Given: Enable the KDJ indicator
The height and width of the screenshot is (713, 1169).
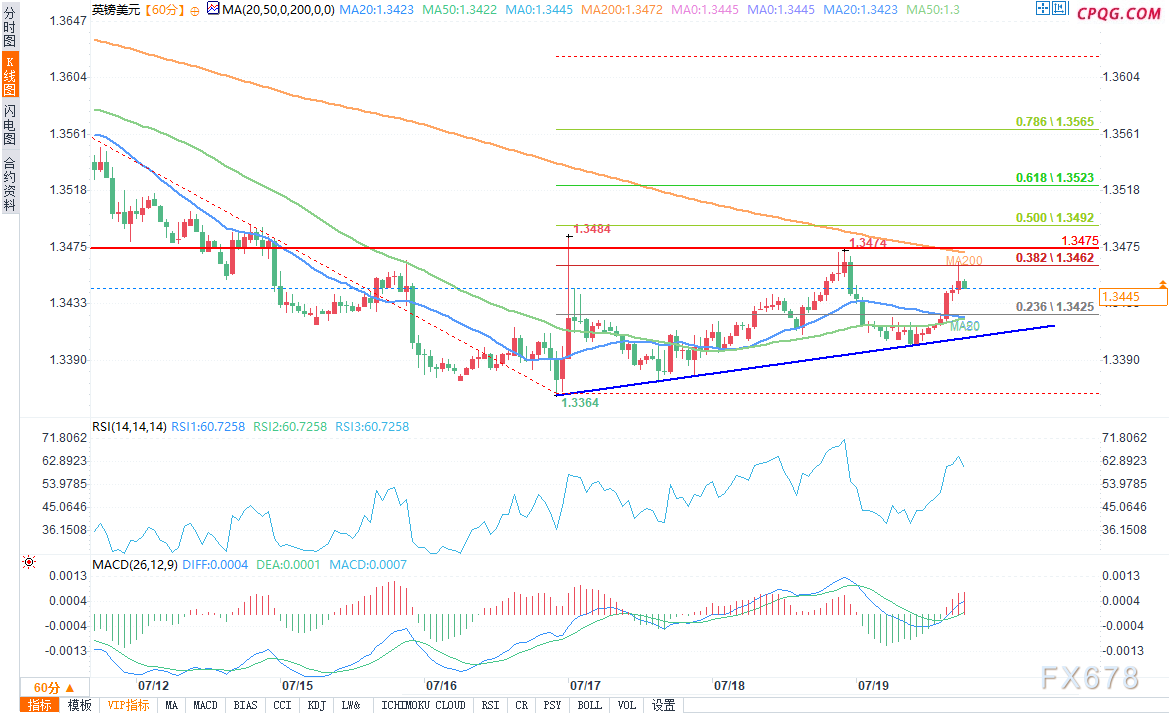Looking at the screenshot, I should 316,705.
